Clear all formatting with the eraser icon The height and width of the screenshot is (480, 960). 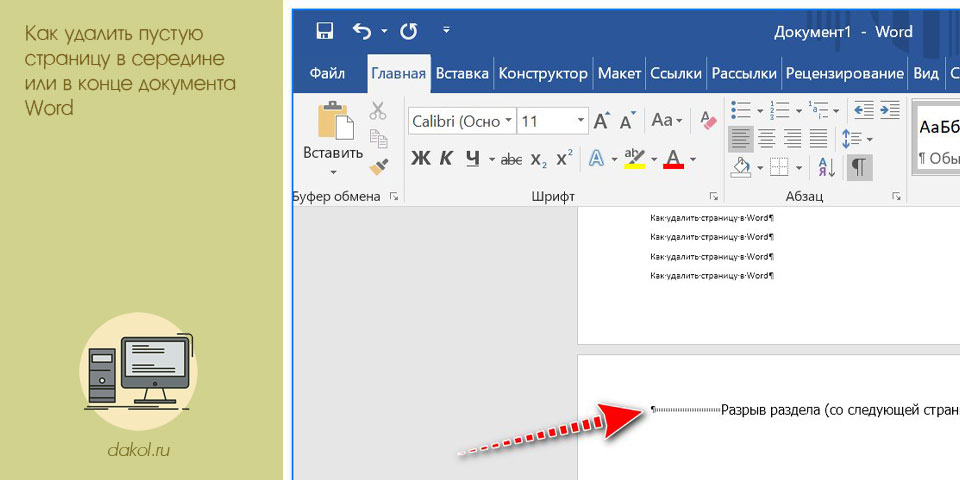tap(708, 120)
